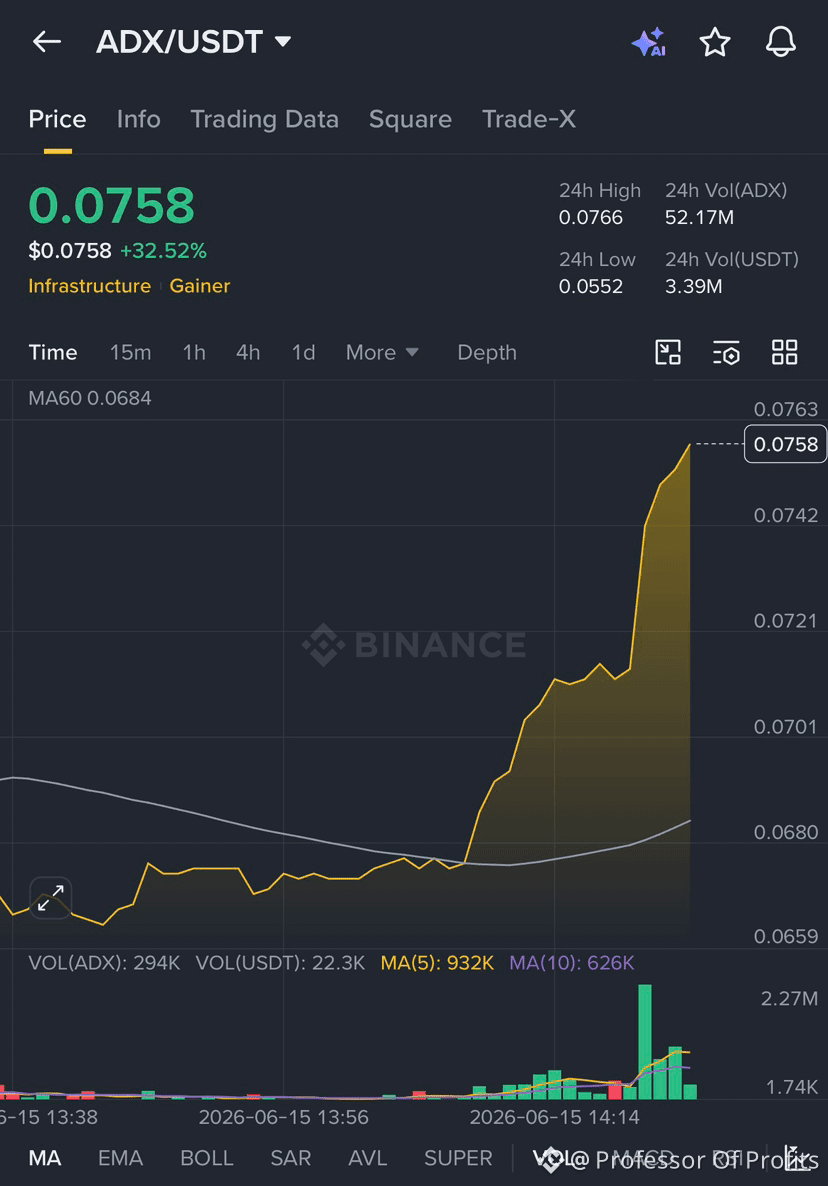Tap the MA60 0.0684 indicator label
This screenshot has height=1186, width=828.
coord(89,398)
